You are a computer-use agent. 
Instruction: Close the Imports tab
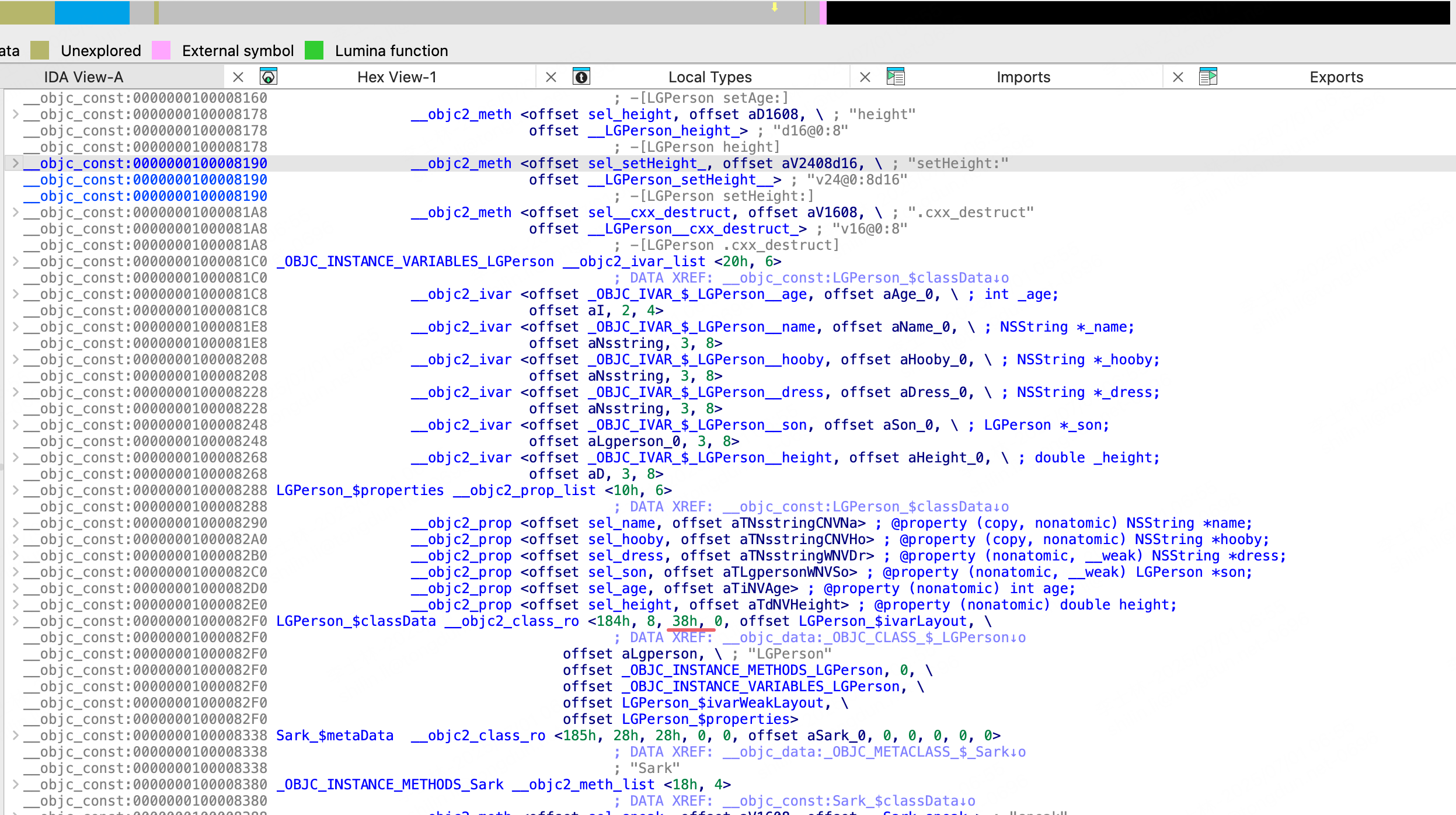[1178, 77]
